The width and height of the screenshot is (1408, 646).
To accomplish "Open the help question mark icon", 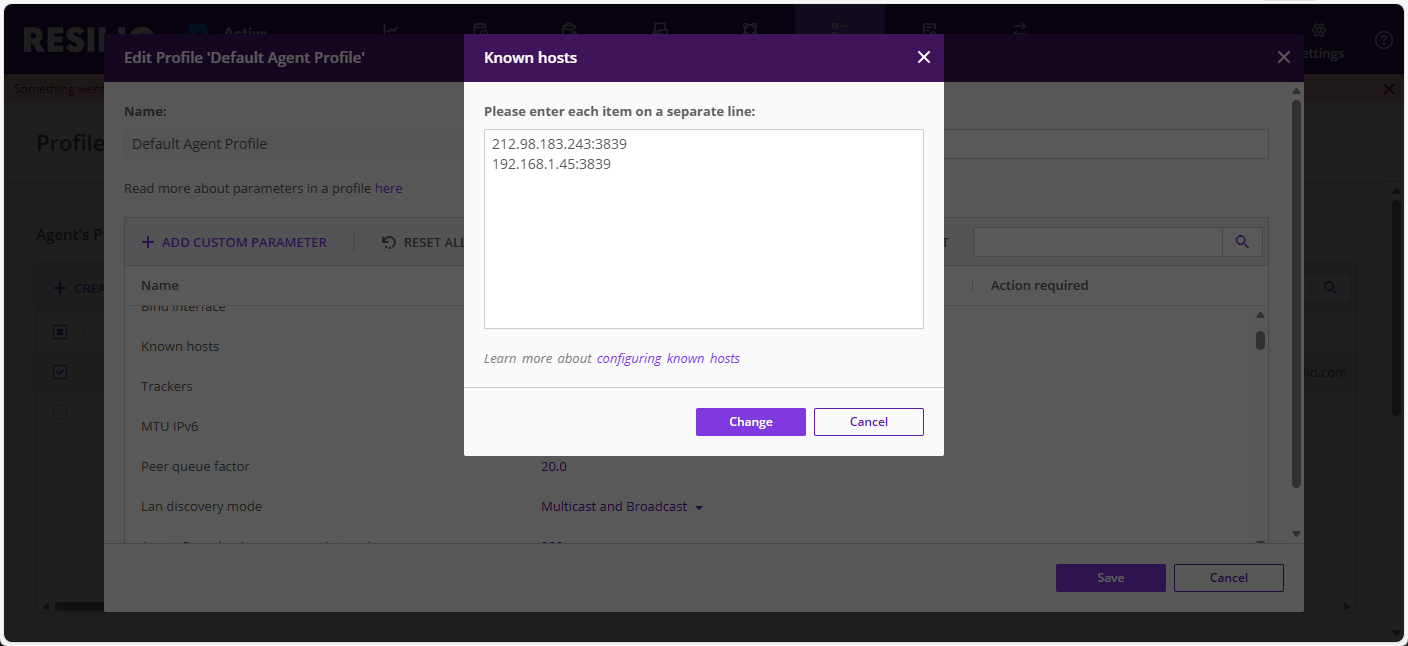I will pos(1384,40).
